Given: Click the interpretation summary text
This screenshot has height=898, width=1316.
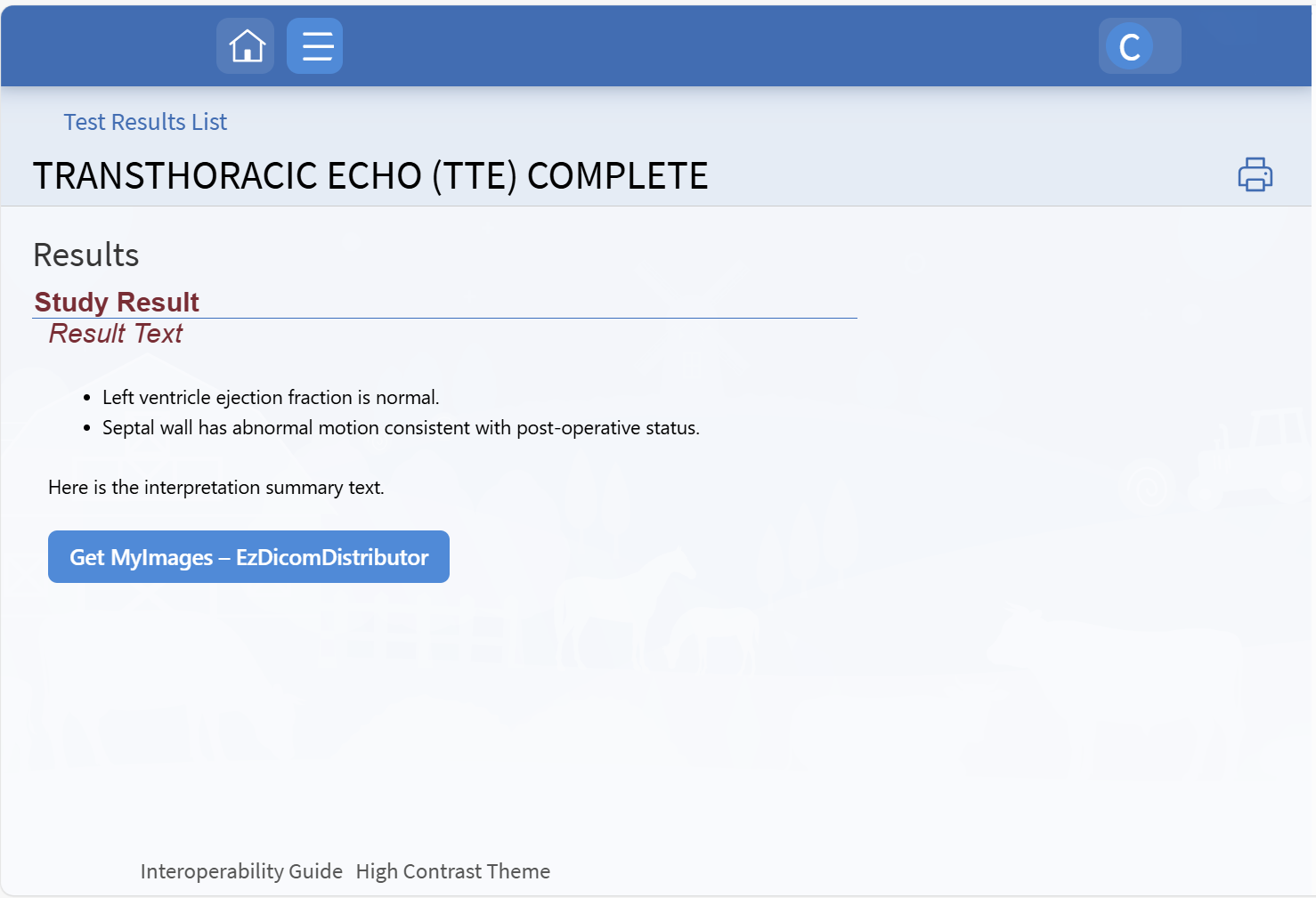Looking at the screenshot, I should click(216, 488).
